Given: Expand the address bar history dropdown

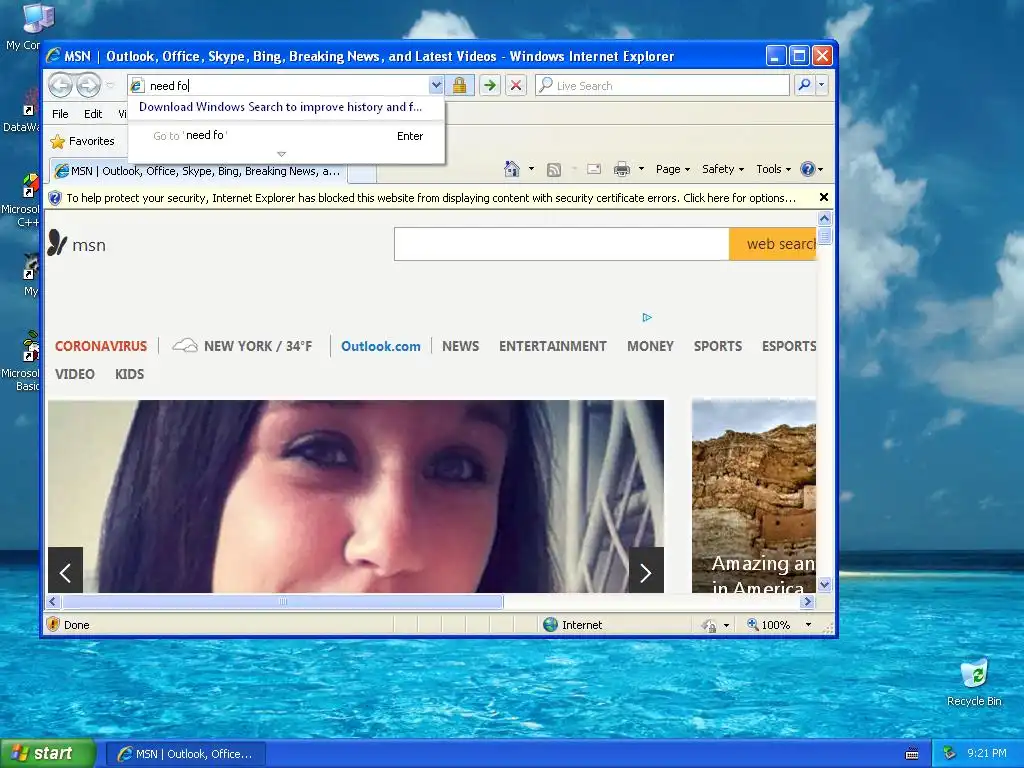Looking at the screenshot, I should tap(436, 86).
